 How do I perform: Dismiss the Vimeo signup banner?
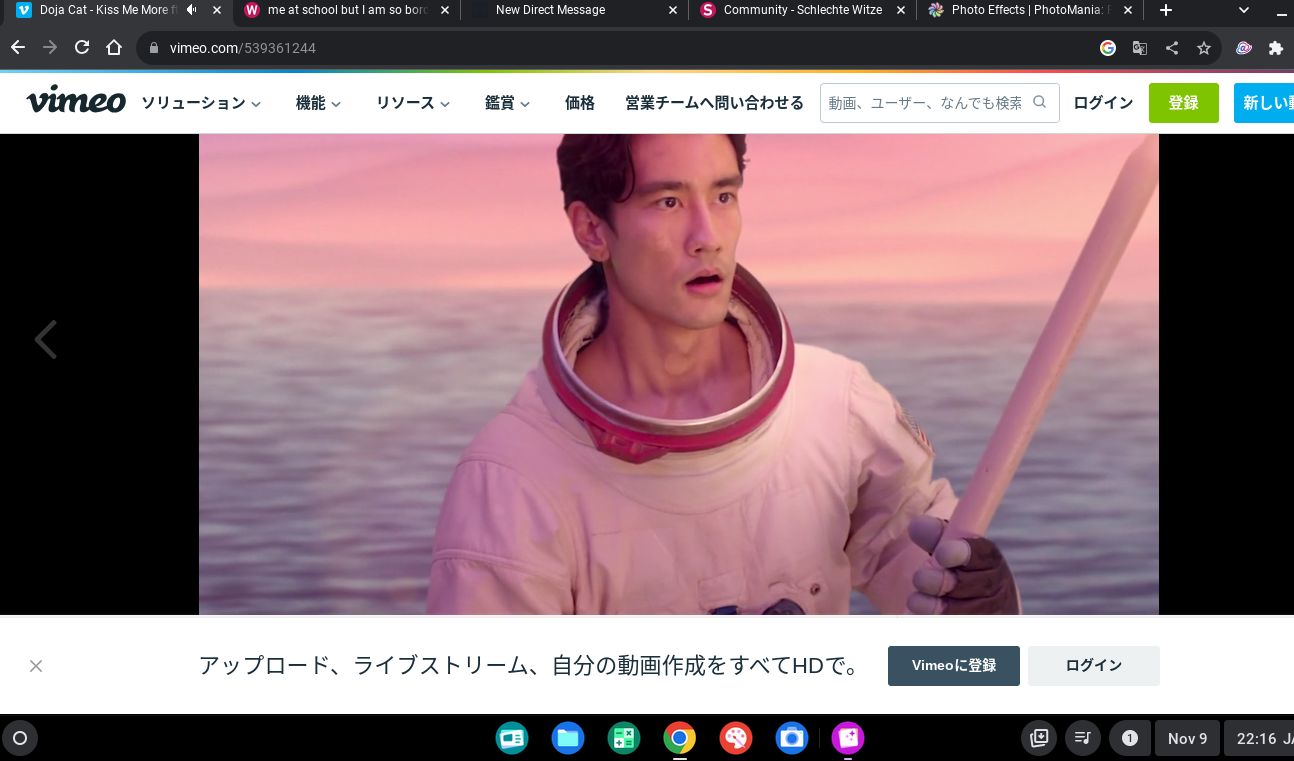[x=36, y=666]
